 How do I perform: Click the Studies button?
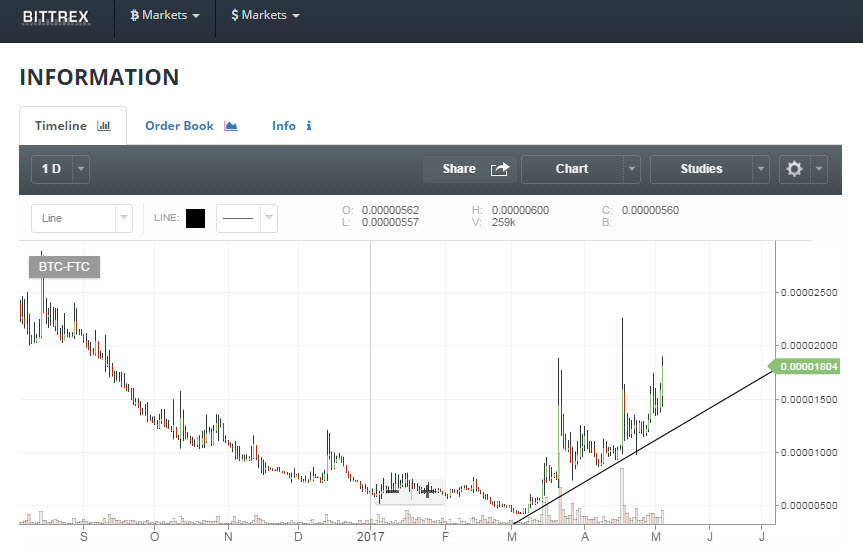click(x=701, y=169)
